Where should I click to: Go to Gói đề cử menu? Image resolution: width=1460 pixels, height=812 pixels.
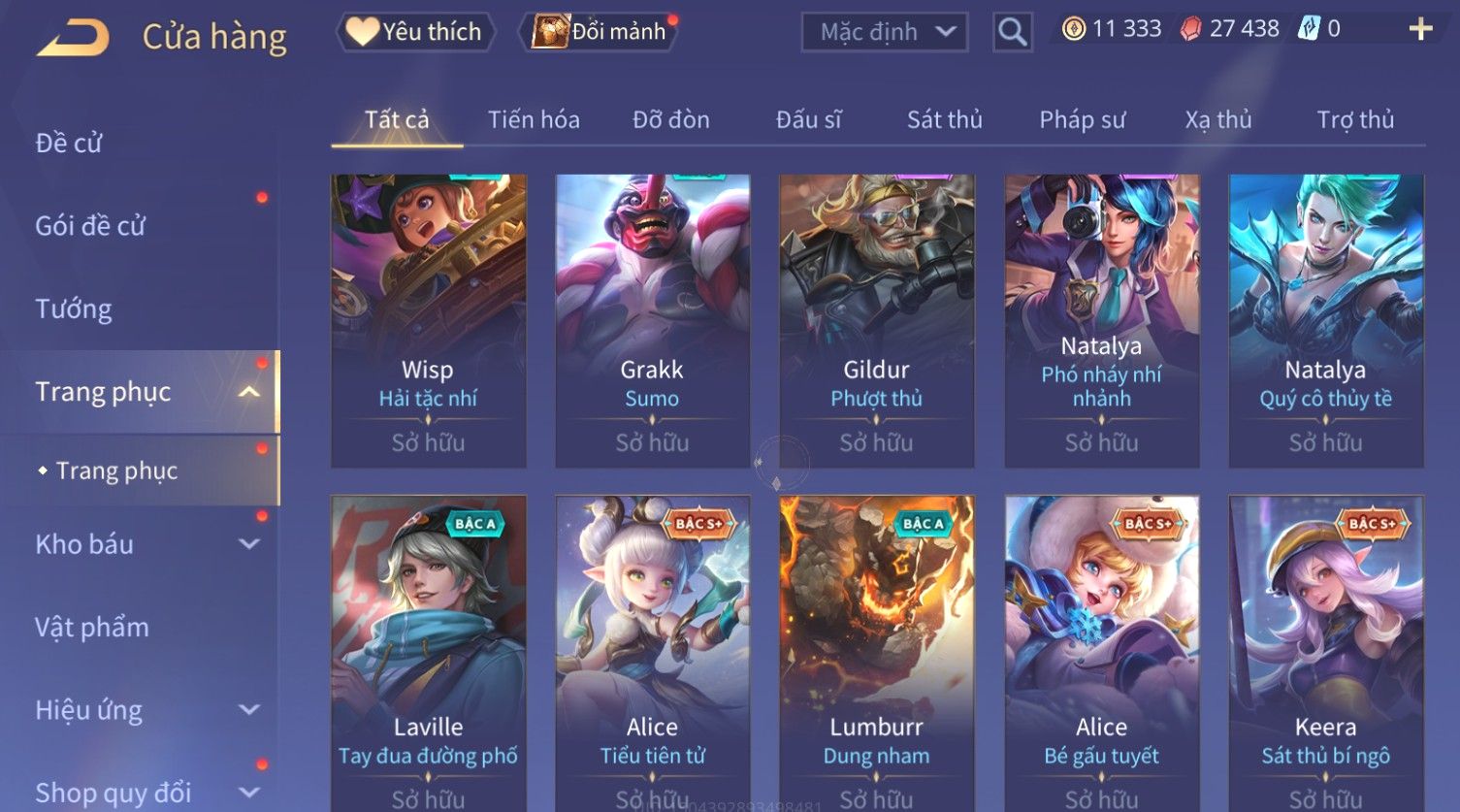point(90,226)
